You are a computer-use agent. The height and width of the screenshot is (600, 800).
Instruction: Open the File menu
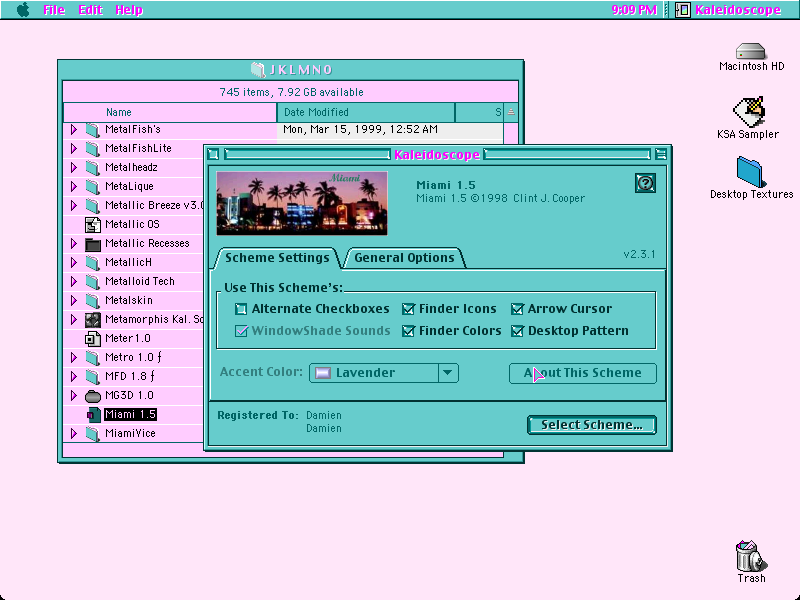tap(54, 10)
